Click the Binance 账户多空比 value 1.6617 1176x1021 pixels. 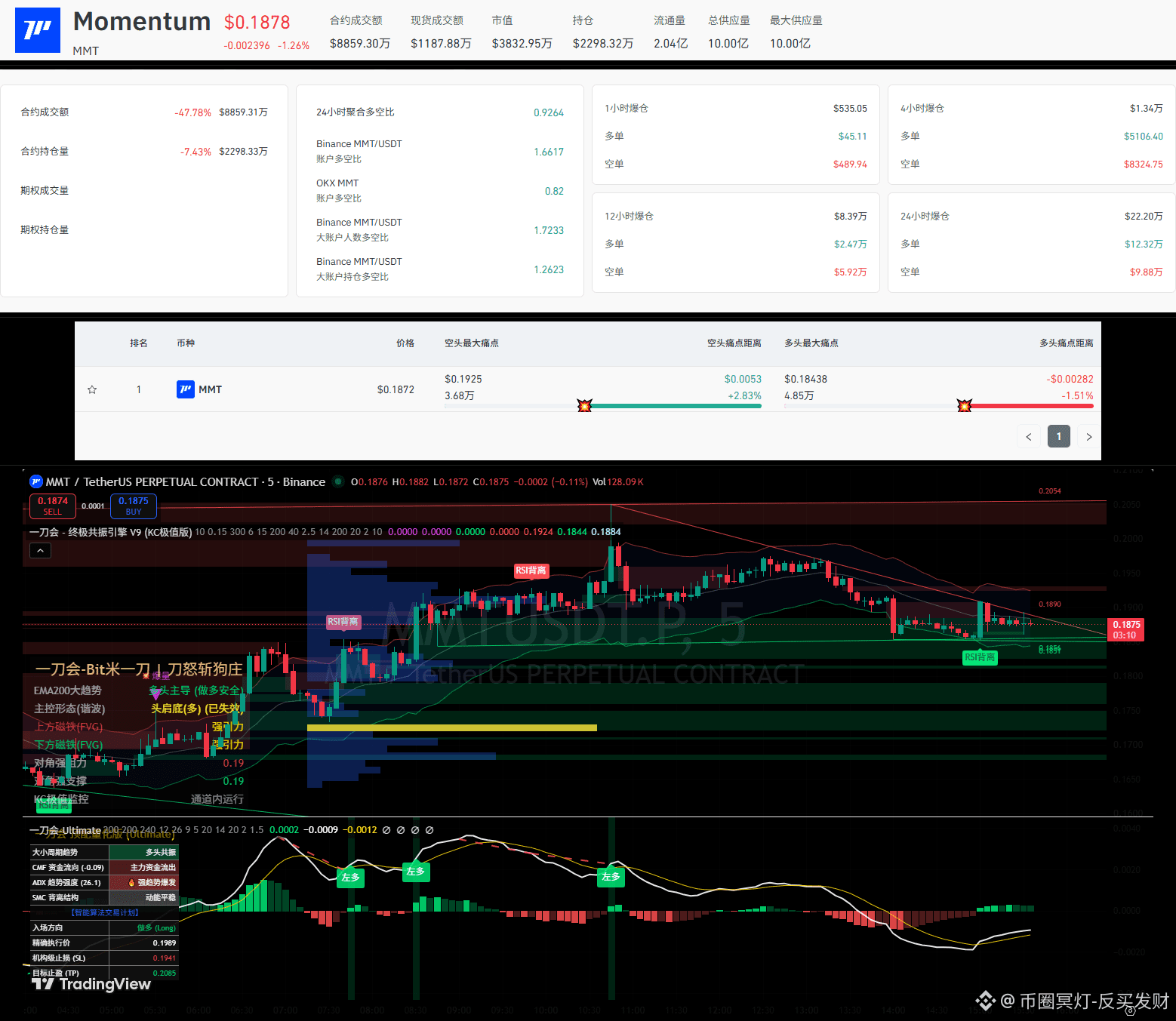tap(549, 152)
